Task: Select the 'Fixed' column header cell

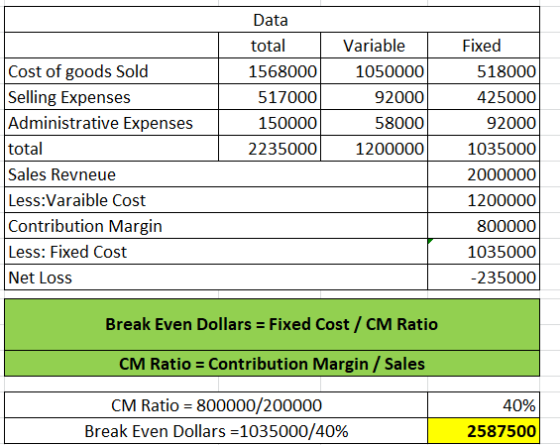Action: click(483, 45)
